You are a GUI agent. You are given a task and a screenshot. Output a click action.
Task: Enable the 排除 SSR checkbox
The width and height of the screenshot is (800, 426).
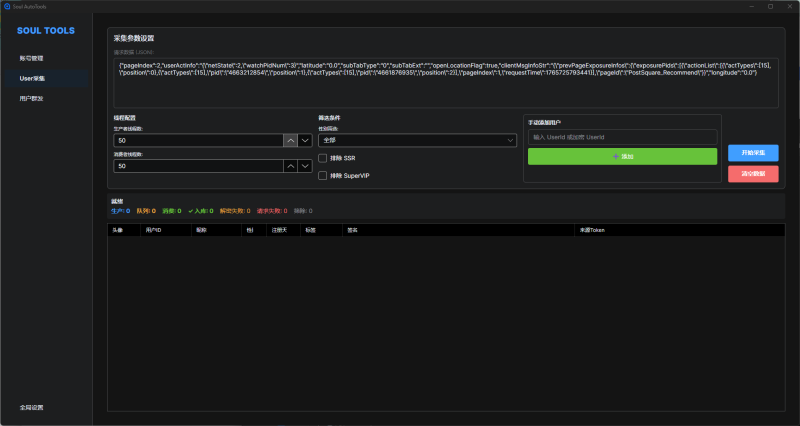point(322,158)
